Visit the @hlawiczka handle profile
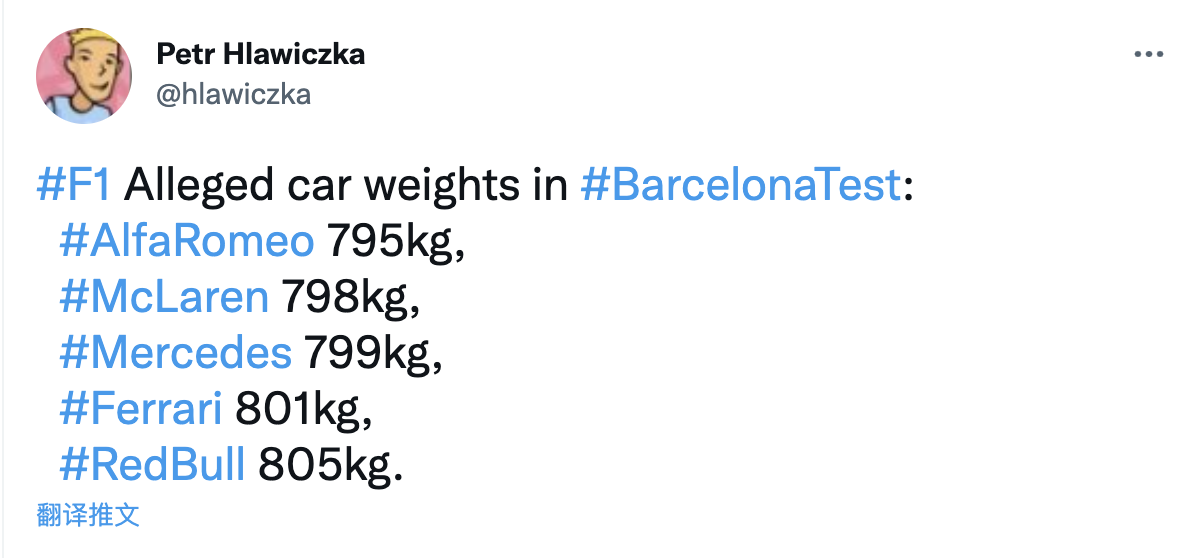1190x558 pixels. pyautogui.click(x=234, y=94)
